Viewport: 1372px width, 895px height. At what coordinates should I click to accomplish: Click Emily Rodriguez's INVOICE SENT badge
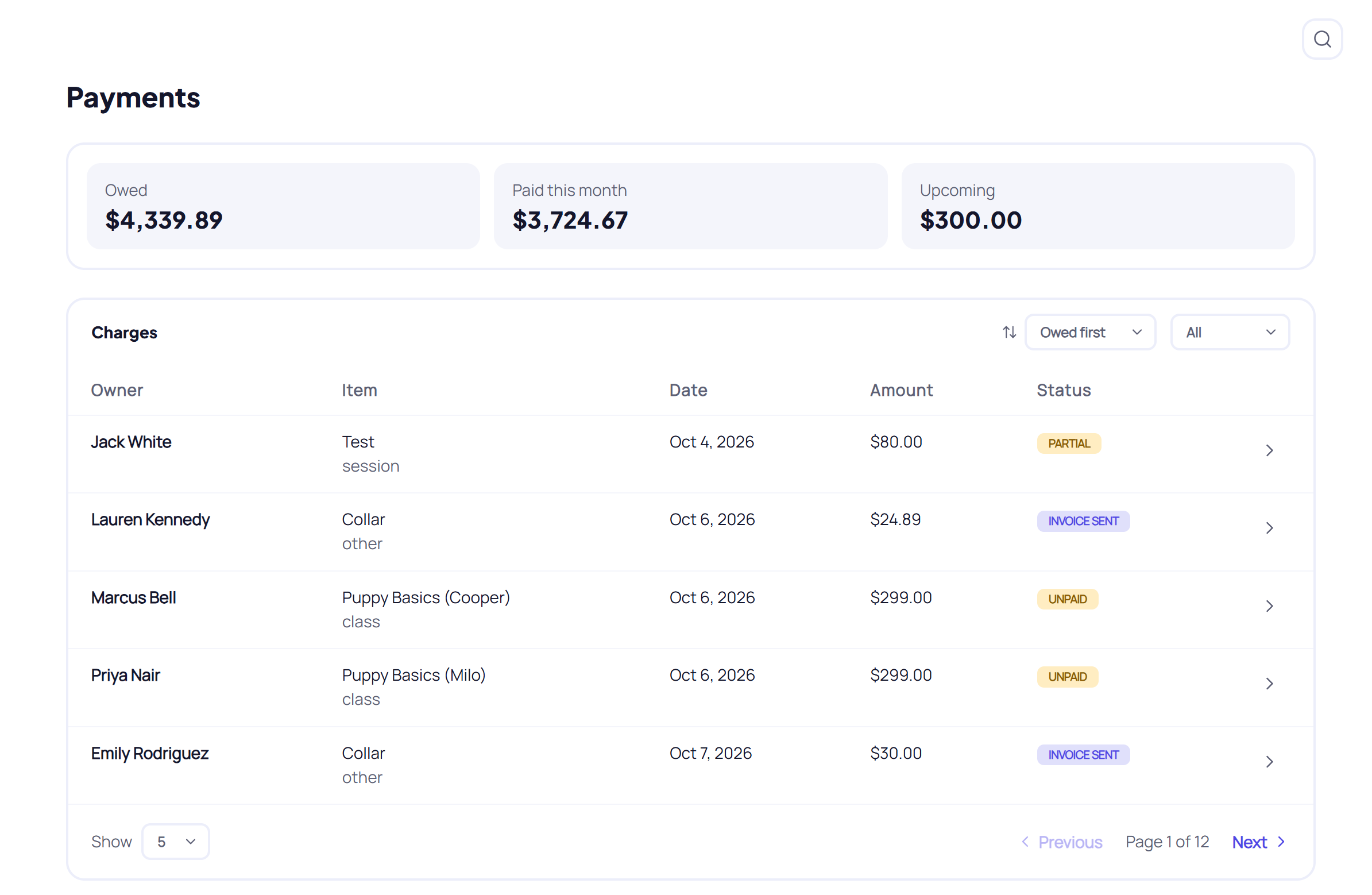click(x=1083, y=755)
